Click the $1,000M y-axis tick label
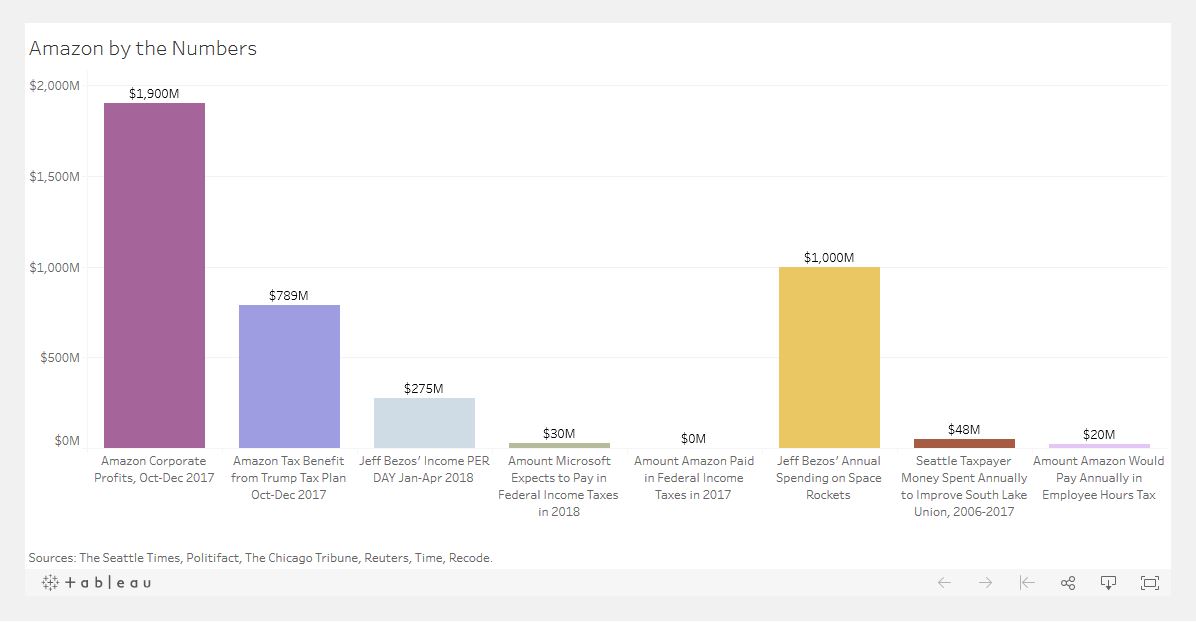The width and height of the screenshot is (1196, 622). point(54,268)
